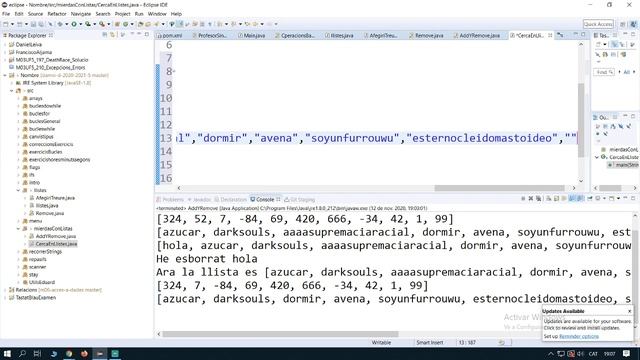Viewport: 640px width, 360px height.
Task: Click the Save All toolbar icon
Action: (x=41, y=24)
